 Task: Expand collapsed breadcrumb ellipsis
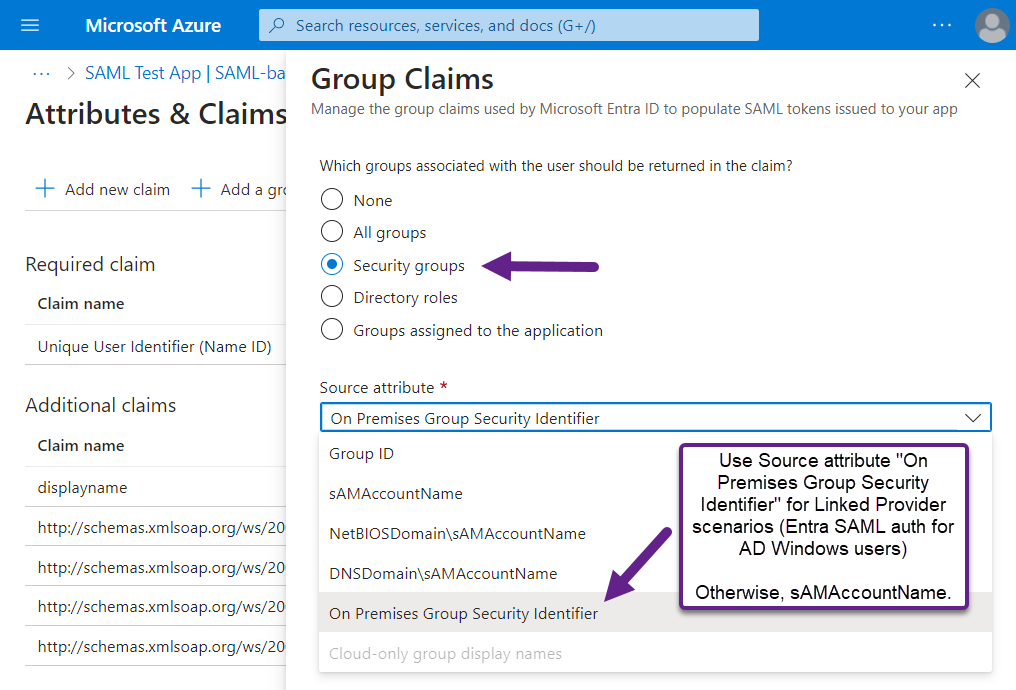tap(41, 73)
